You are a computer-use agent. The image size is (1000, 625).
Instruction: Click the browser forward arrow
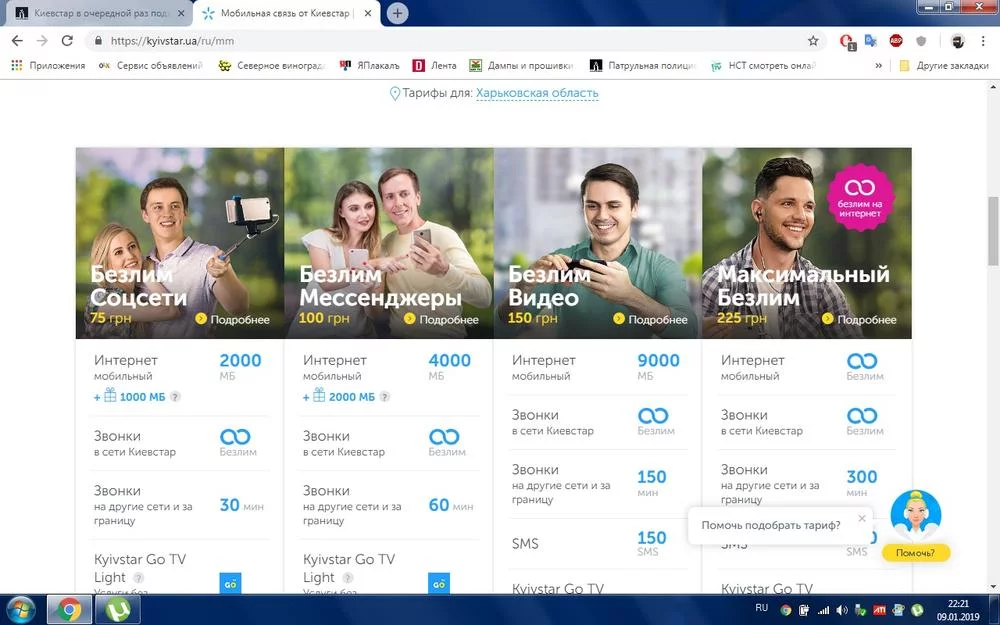42,41
